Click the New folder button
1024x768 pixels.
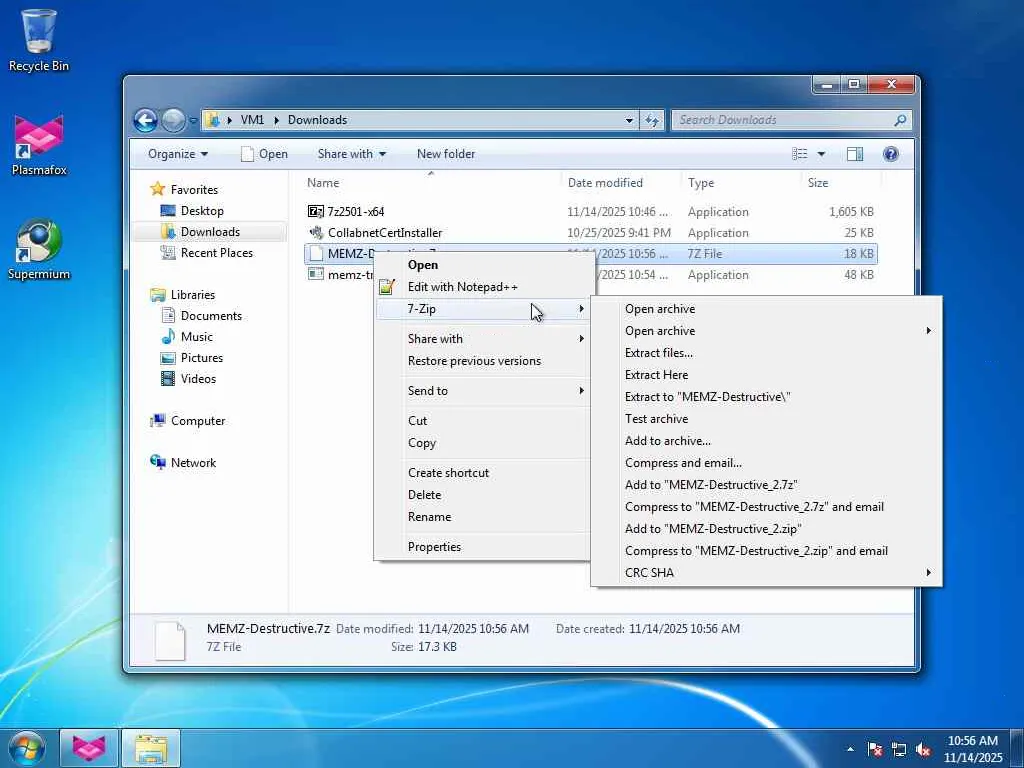coord(446,154)
